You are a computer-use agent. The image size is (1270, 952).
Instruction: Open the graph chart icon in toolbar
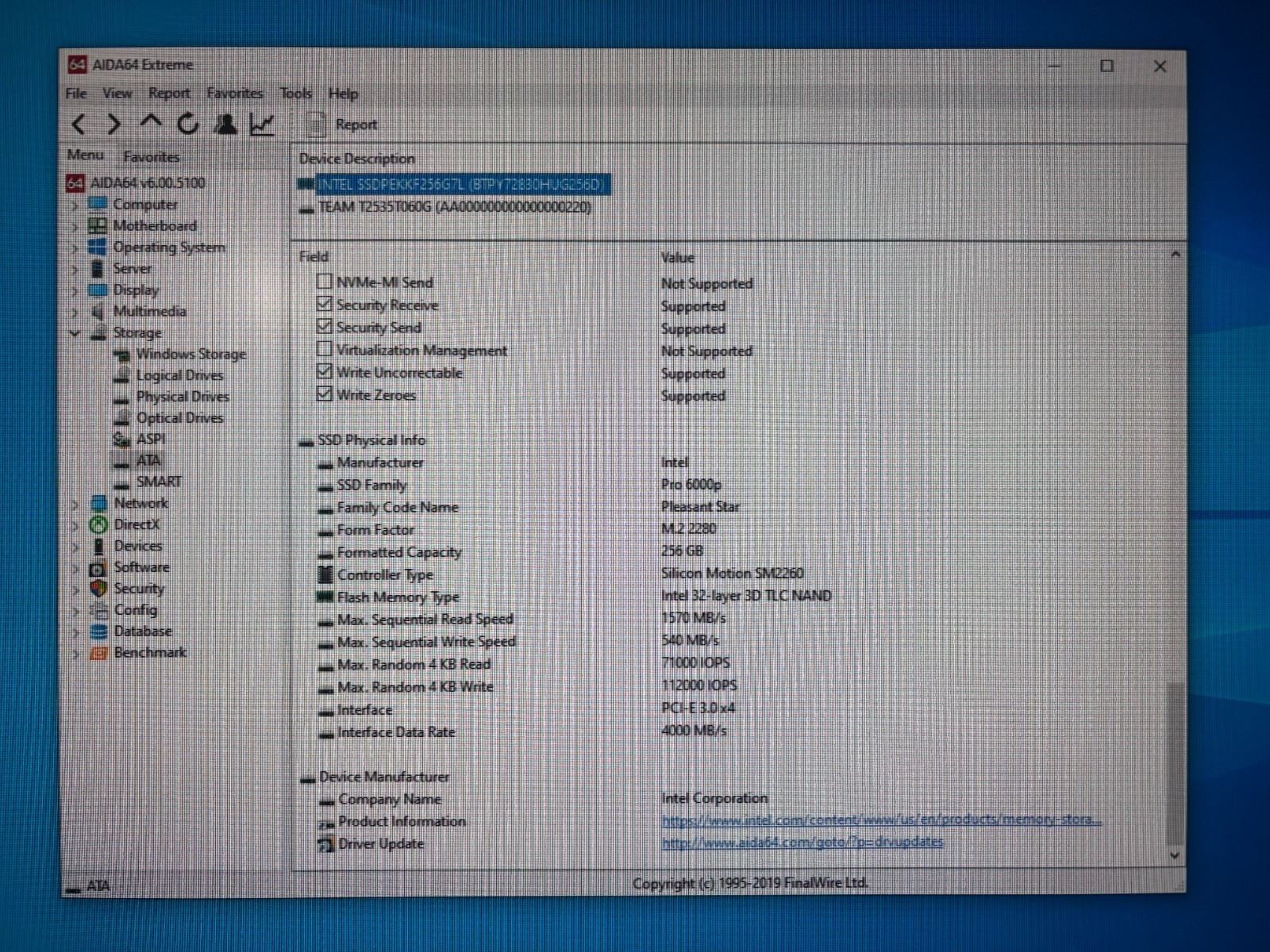pyautogui.click(x=262, y=125)
